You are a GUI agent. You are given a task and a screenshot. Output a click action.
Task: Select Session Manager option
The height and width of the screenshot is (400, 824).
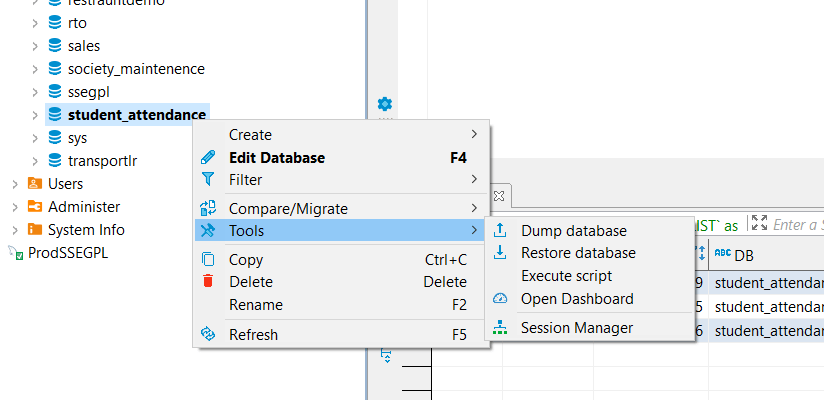point(590,328)
